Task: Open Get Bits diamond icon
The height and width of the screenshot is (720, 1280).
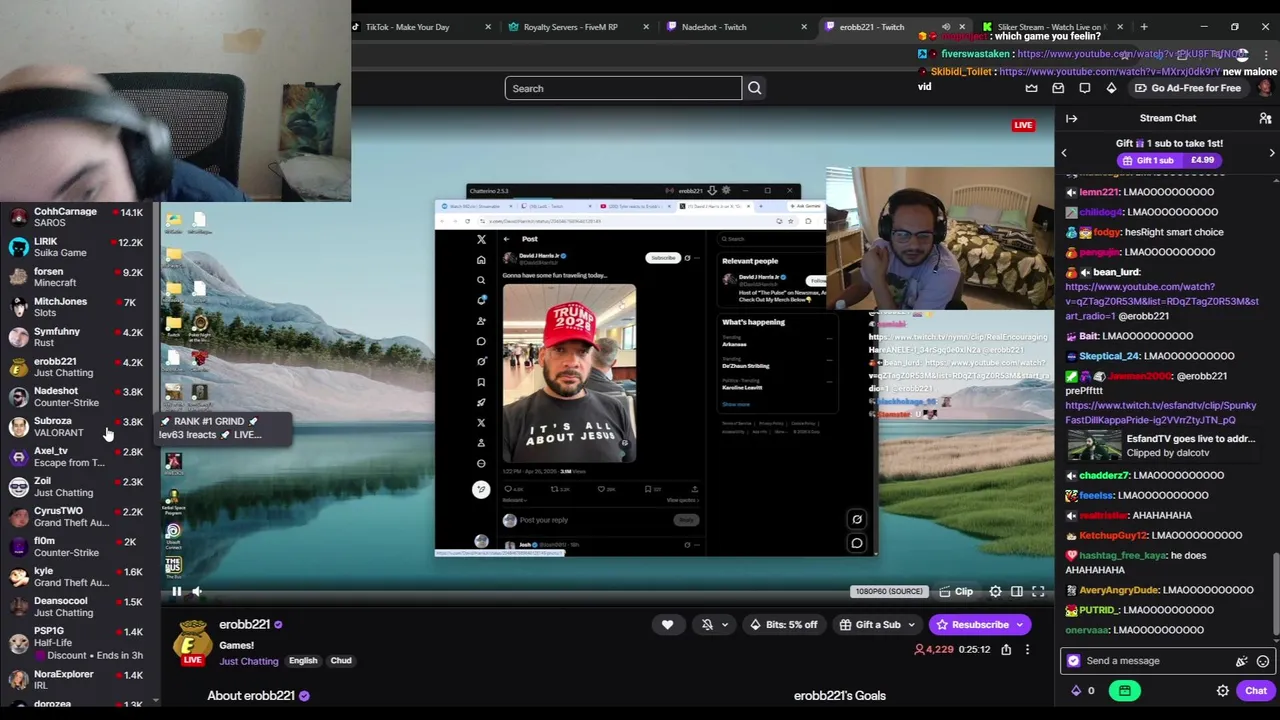Action: pos(1111,88)
